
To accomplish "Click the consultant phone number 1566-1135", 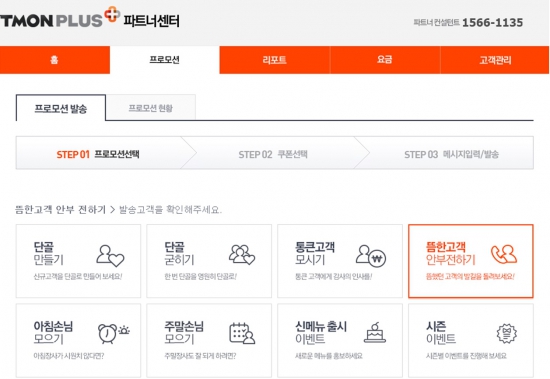I will point(492,22).
